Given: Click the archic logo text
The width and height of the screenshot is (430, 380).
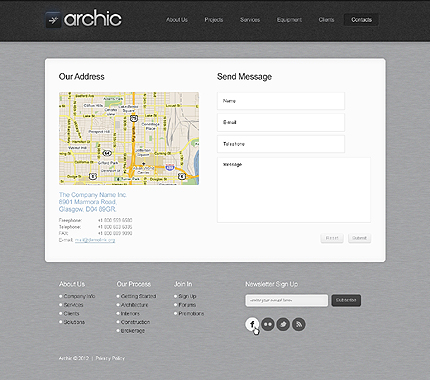Looking at the screenshot, I should pyautogui.click(x=93, y=19).
